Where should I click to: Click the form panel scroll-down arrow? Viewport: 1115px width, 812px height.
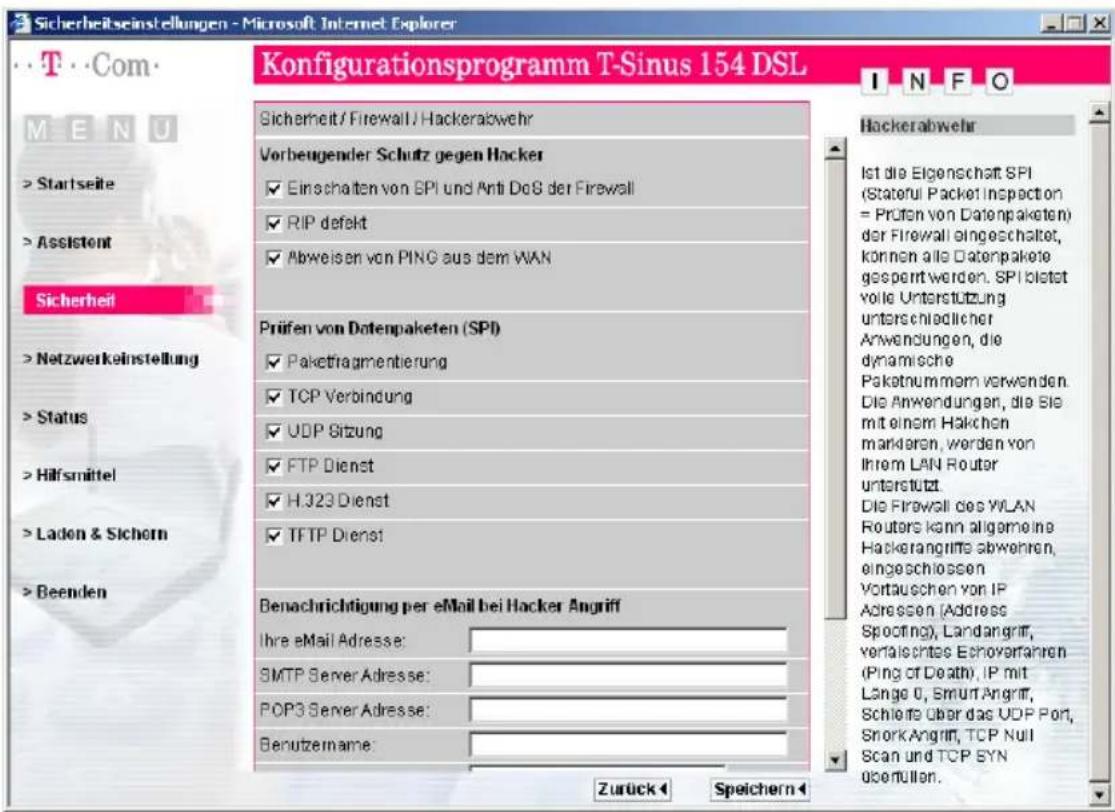pyautogui.click(x=835, y=762)
